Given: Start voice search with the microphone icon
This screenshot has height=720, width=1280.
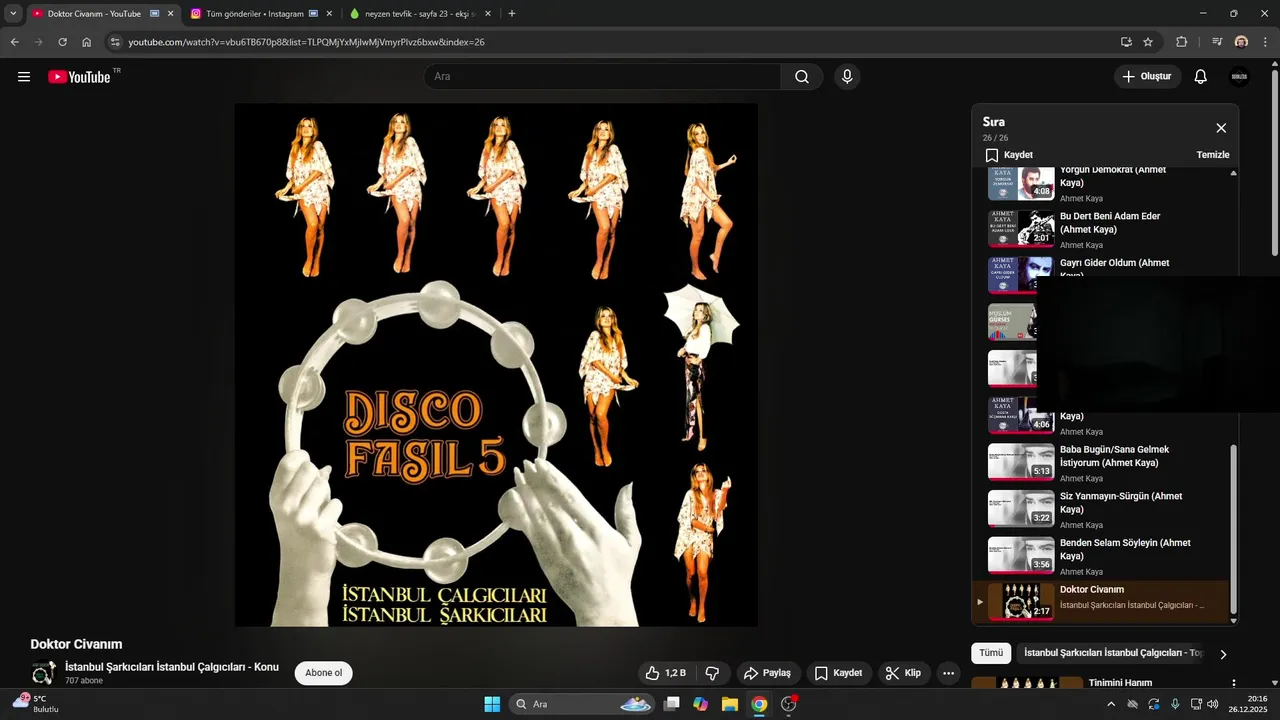Looking at the screenshot, I should [x=847, y=77].
